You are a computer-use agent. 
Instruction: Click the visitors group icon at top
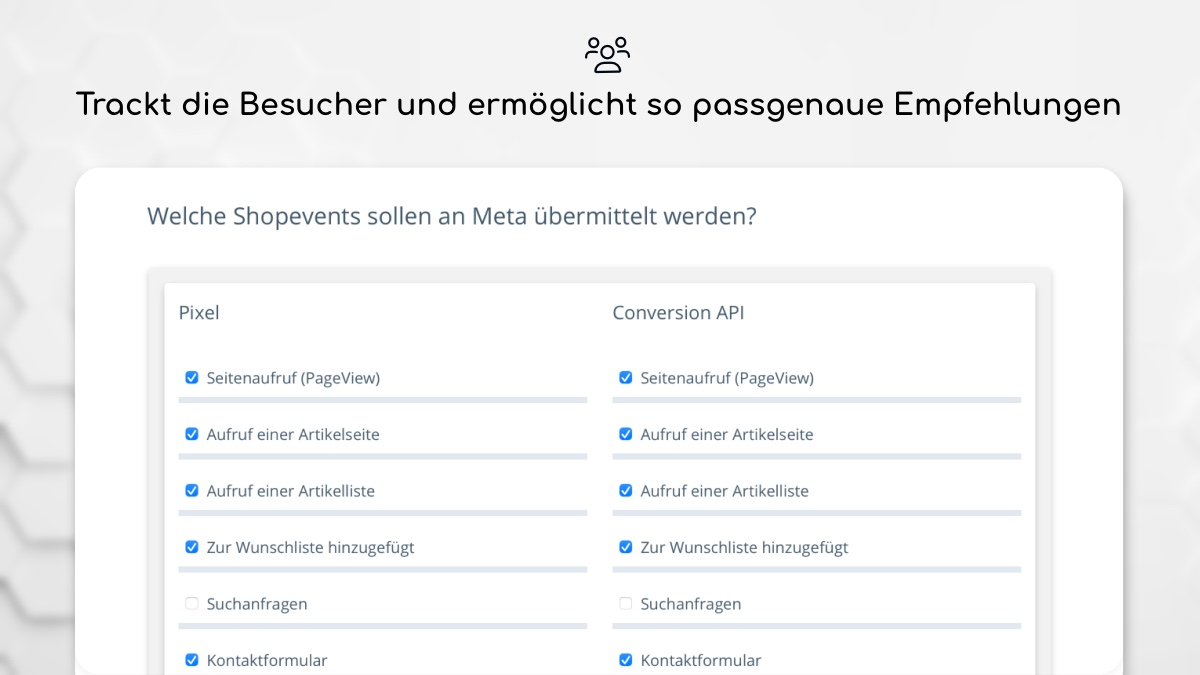click(x=607, y=54)
